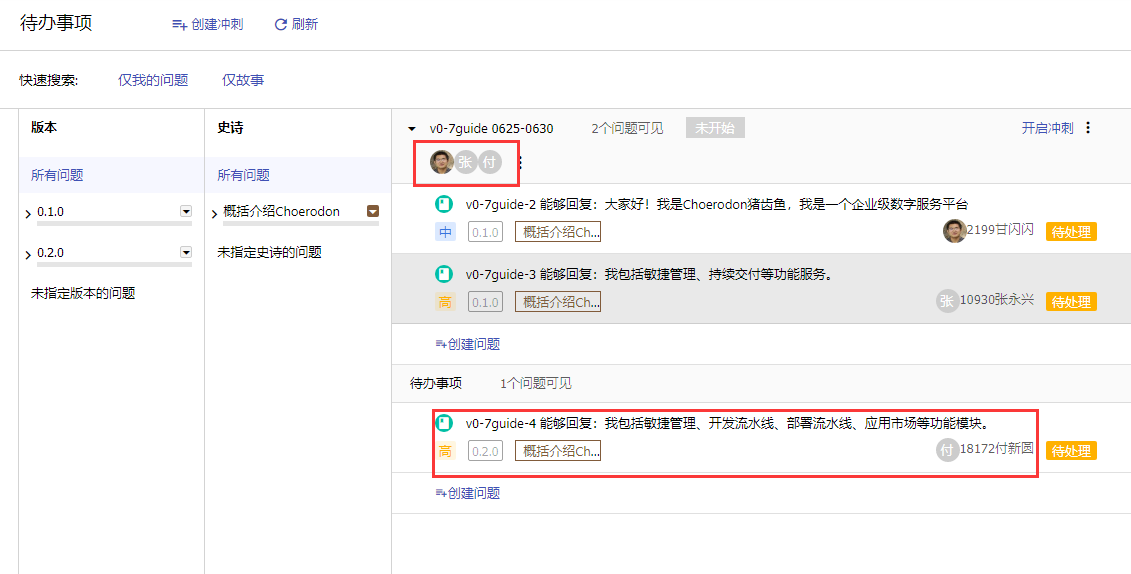Open dropdown menu for version 0.1.0
Viewport: 1131px width, 574px height.
click(186, 211)
